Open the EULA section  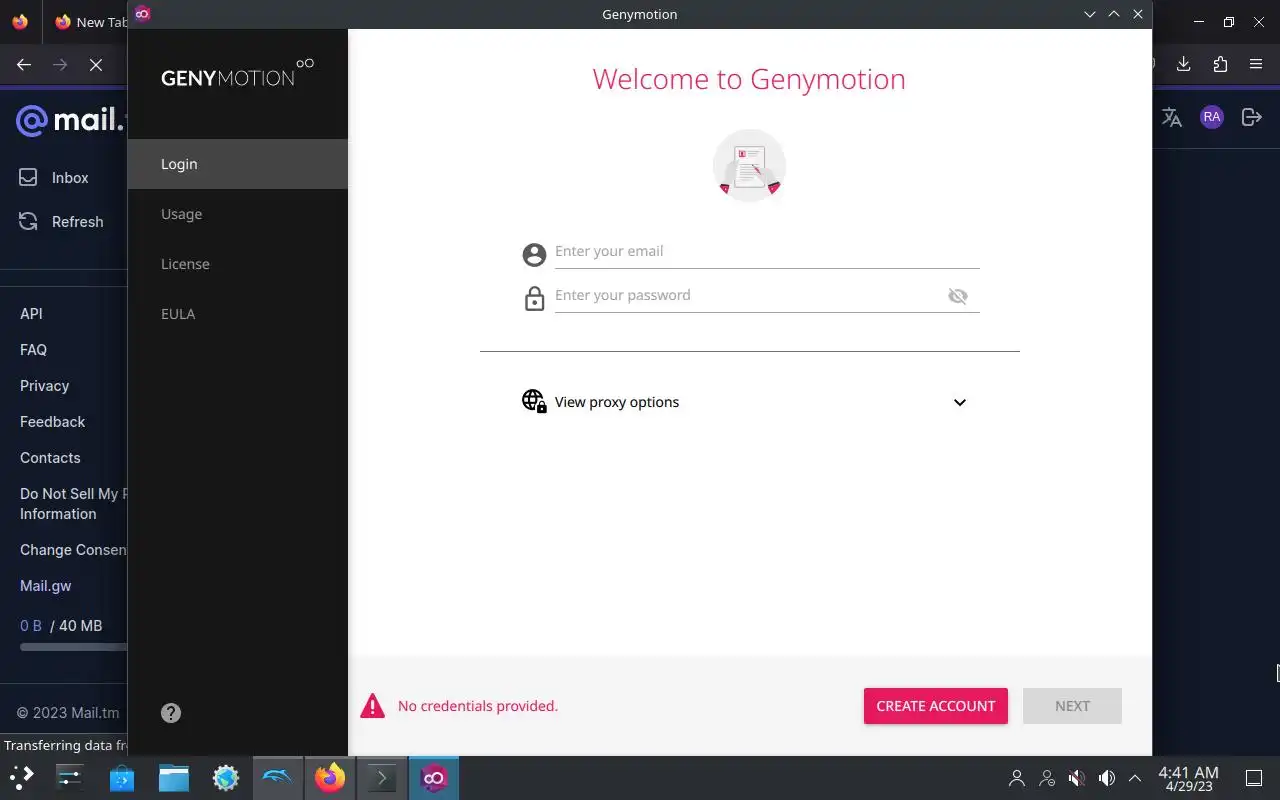pyautogui.click(x=238, y=314)
